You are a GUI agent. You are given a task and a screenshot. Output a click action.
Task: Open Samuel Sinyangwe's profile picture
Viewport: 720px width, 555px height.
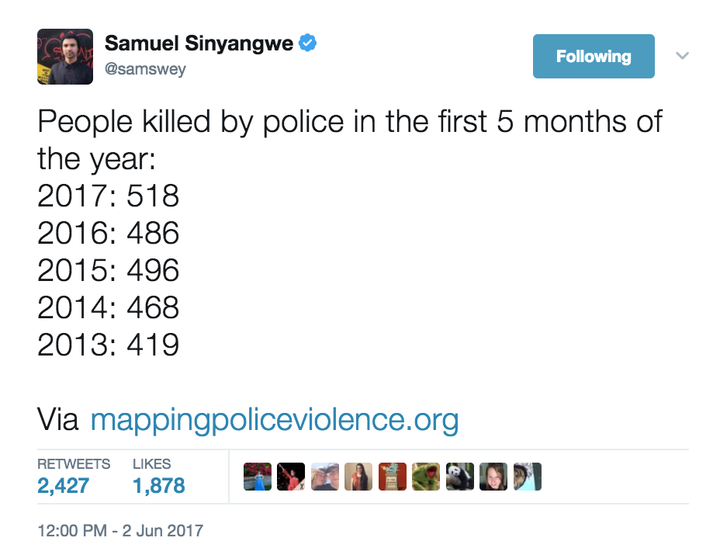[65, 56]
